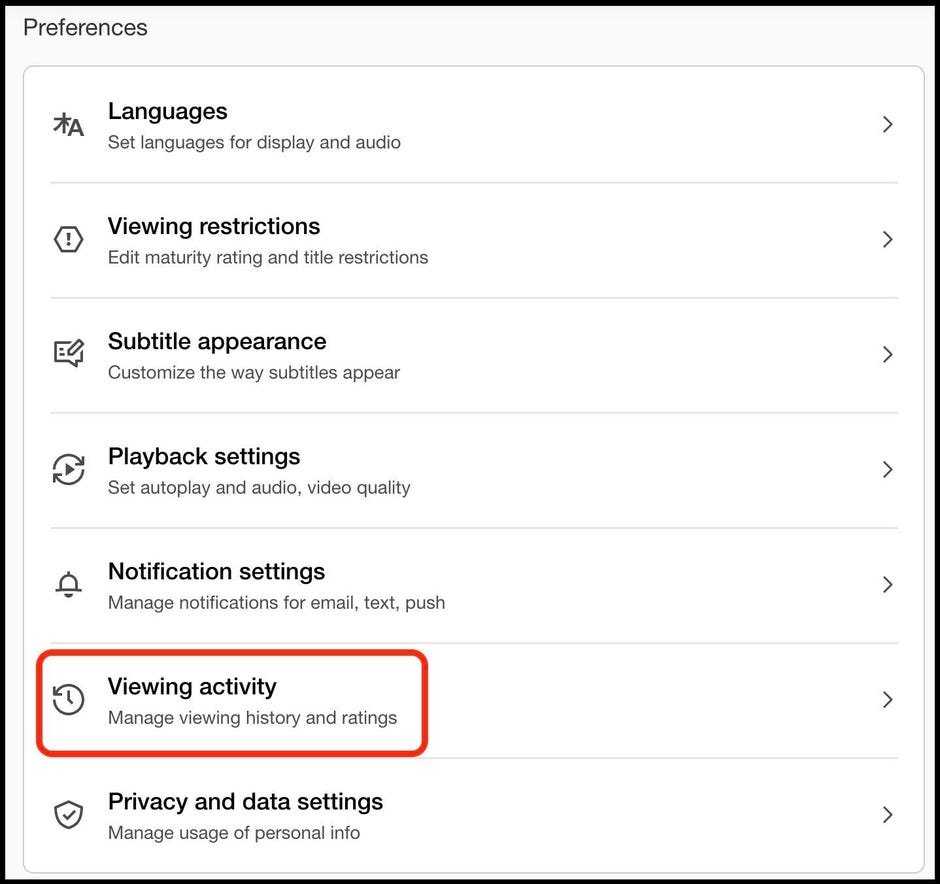Click the Languages translate icon
940x884 pixels.
pos(68,125)
